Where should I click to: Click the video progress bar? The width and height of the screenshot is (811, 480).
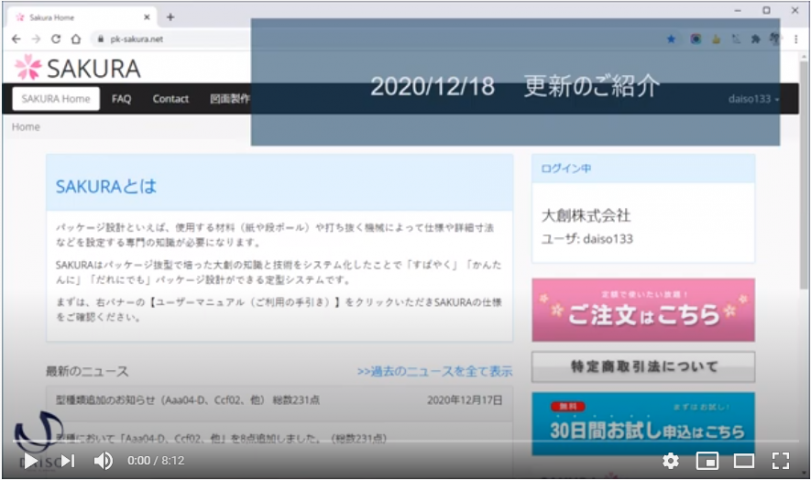click(x=406, y=441)
